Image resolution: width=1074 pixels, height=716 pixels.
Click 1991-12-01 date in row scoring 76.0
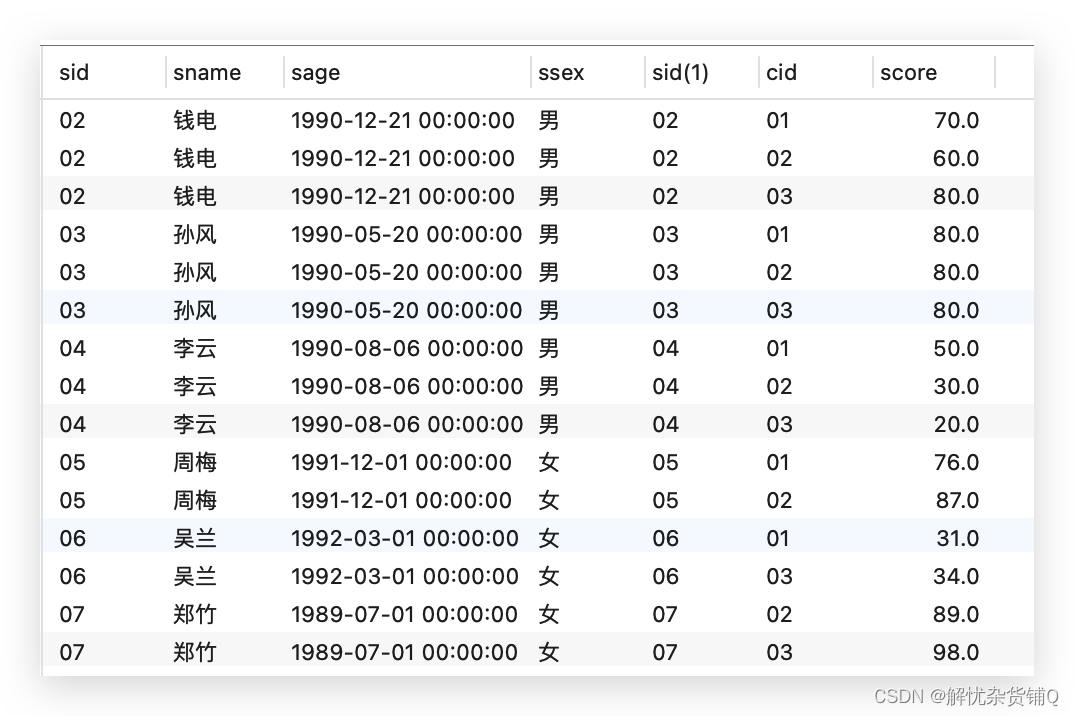pos(401,462)
